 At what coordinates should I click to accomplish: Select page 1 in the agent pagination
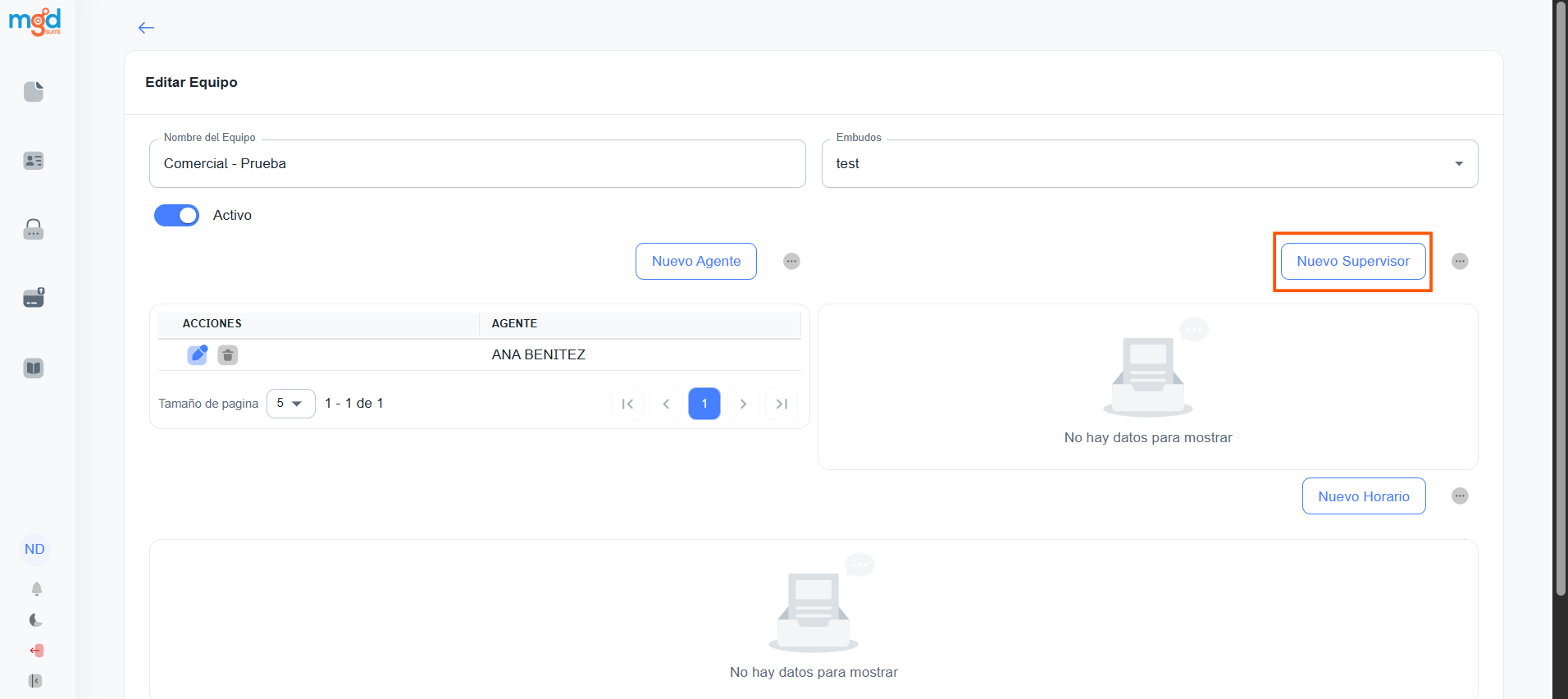(x=704, y=404)
